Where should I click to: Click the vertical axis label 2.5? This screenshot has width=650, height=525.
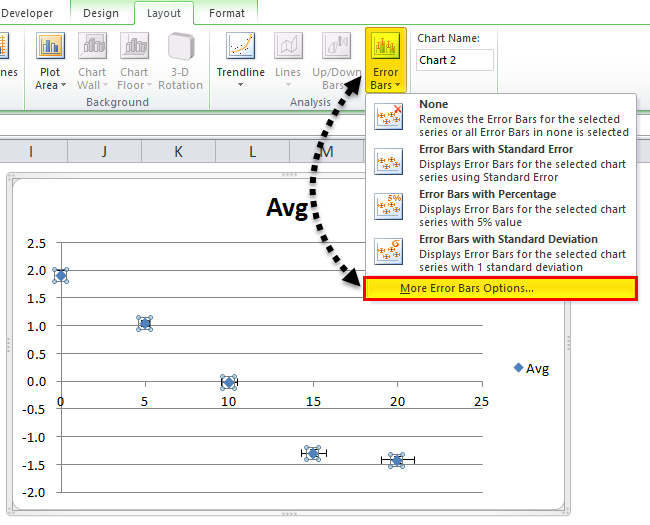[36, 243]
